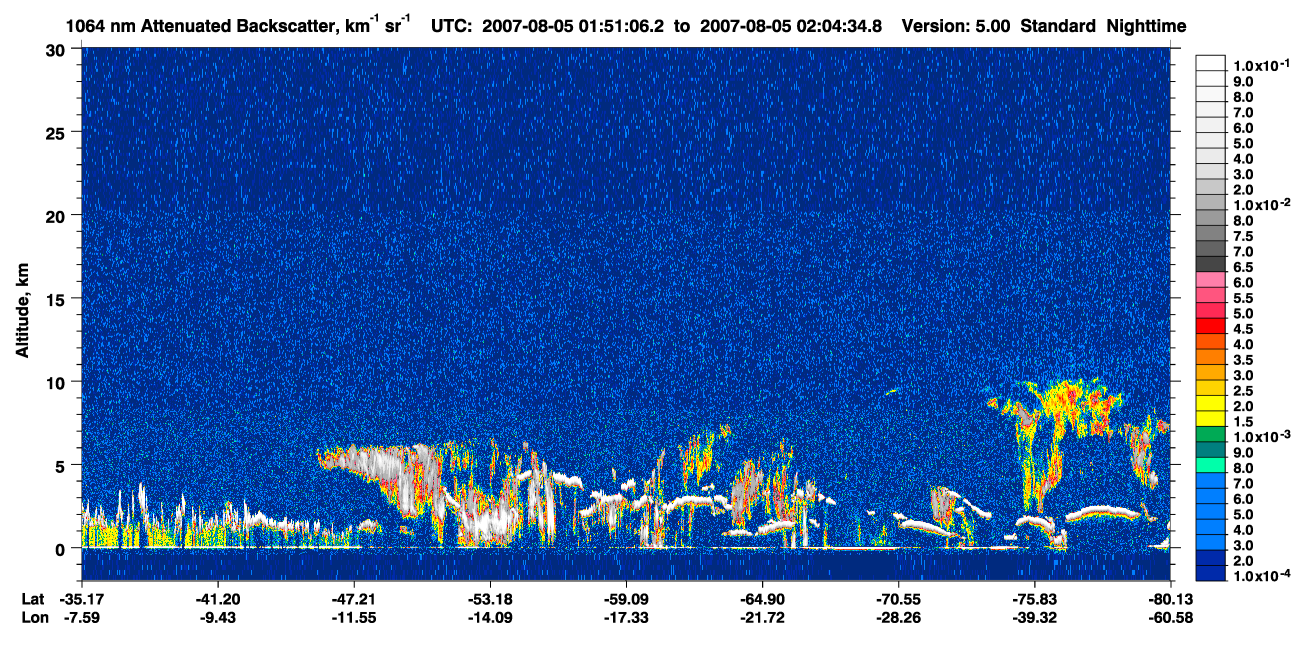Screen dimensions: 1300x667
Task: Click the colorbar label '7.5'
Action: coord(1242,236)
